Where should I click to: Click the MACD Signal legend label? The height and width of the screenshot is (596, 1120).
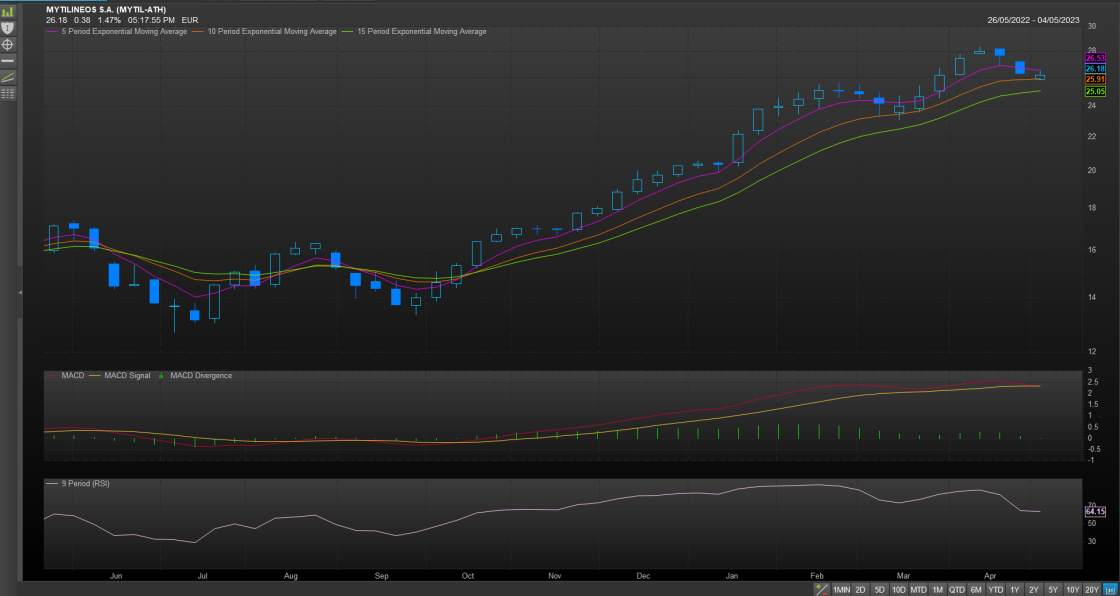tap(126, 376)
